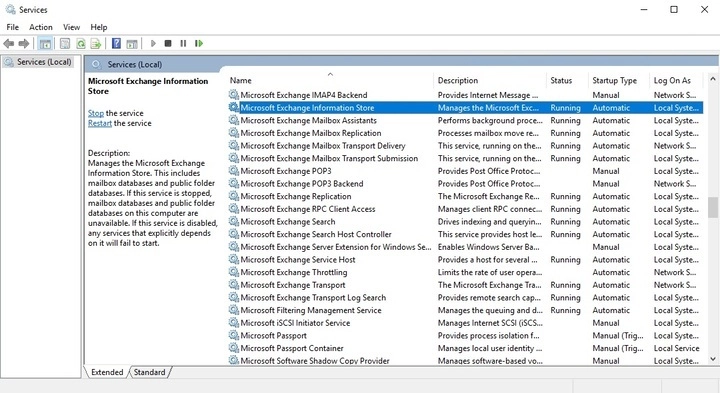Click the gear icon beside Microsoft Exchange Mailbox Assistants

point(234,120)
